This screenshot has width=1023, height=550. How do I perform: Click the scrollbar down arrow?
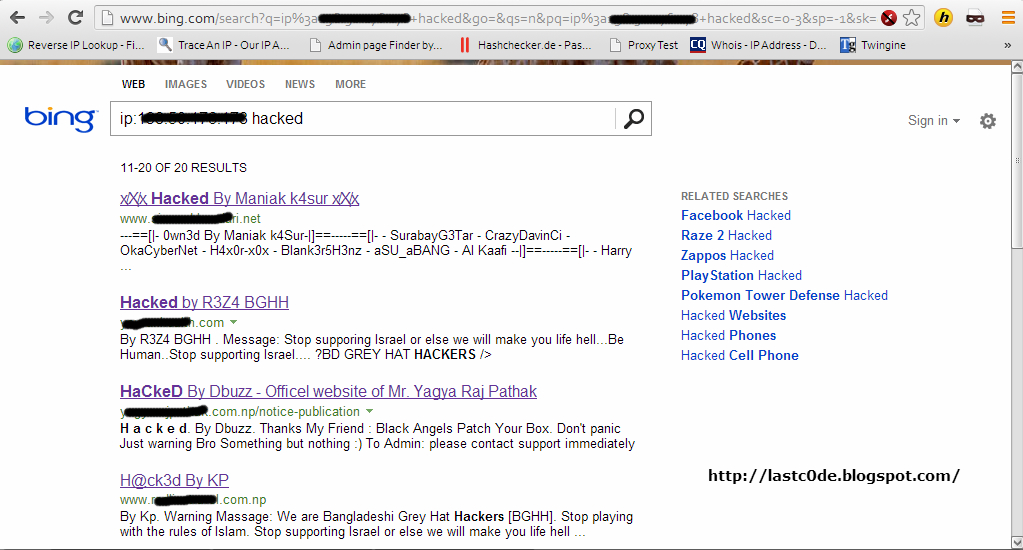(1016, 542)
